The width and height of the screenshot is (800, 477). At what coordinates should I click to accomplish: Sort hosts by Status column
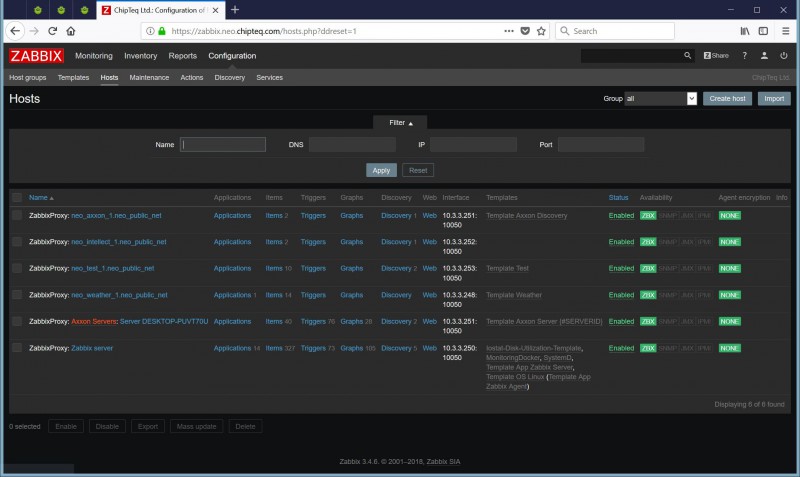tap(618, 197)
